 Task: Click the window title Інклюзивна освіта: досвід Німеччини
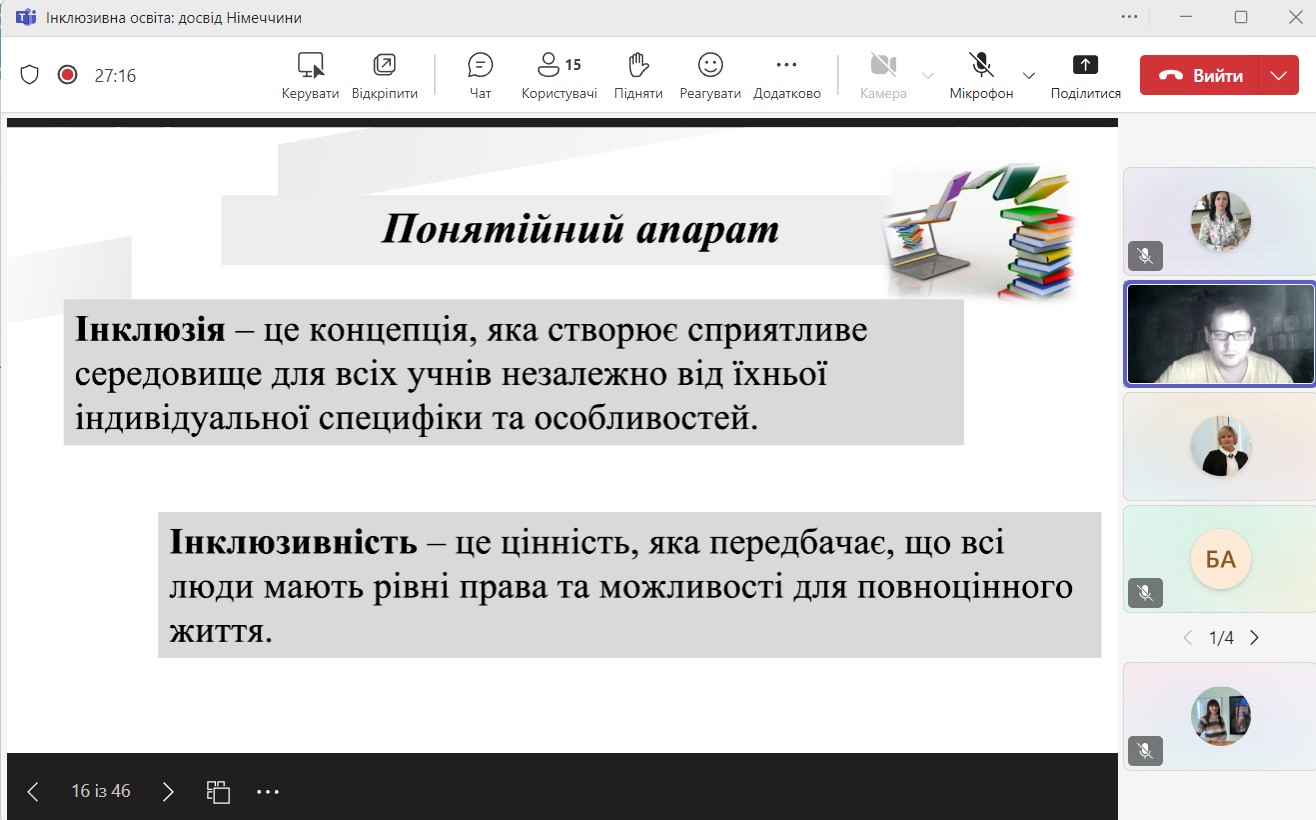pos(174,17)
